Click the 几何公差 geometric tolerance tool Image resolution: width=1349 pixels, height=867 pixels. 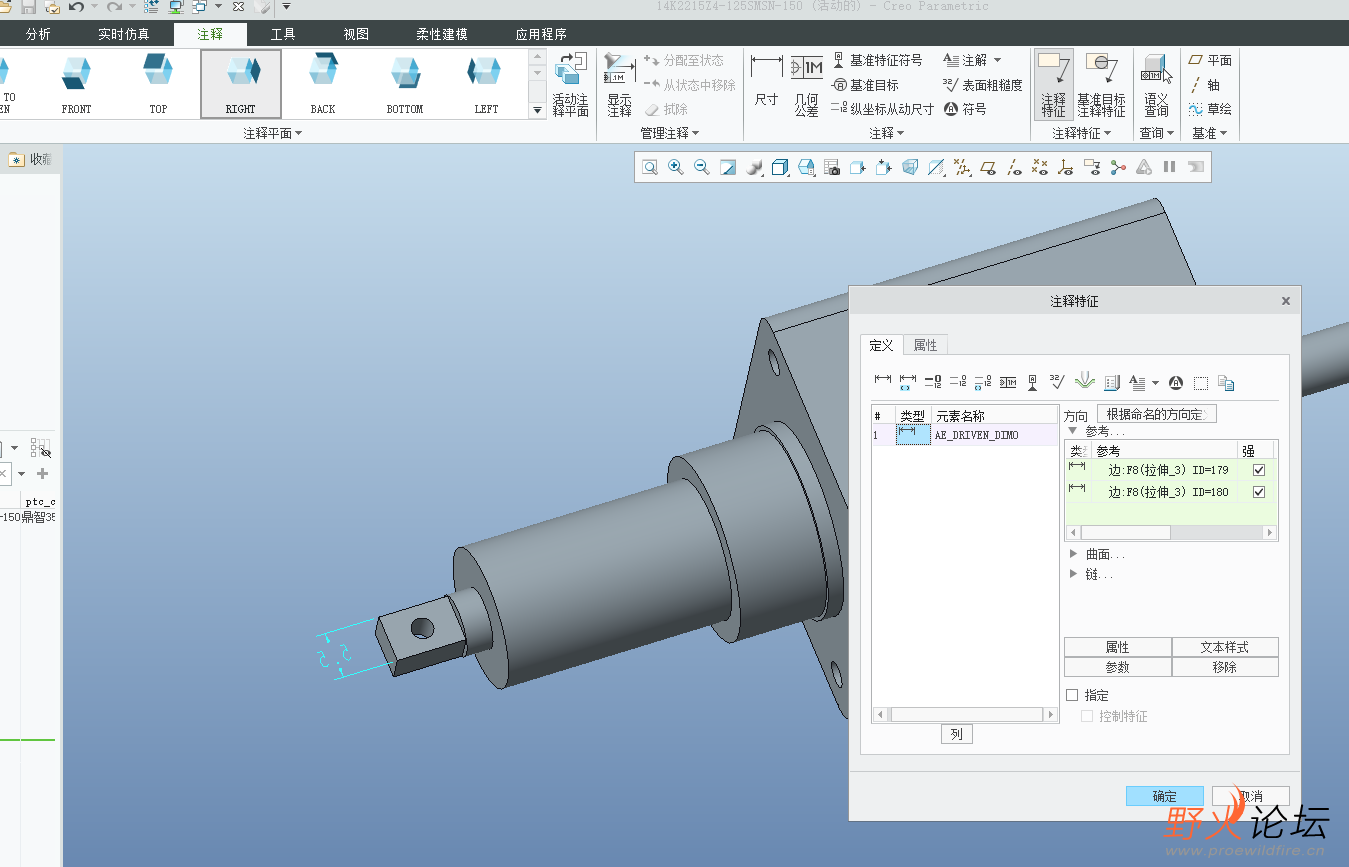807,84
